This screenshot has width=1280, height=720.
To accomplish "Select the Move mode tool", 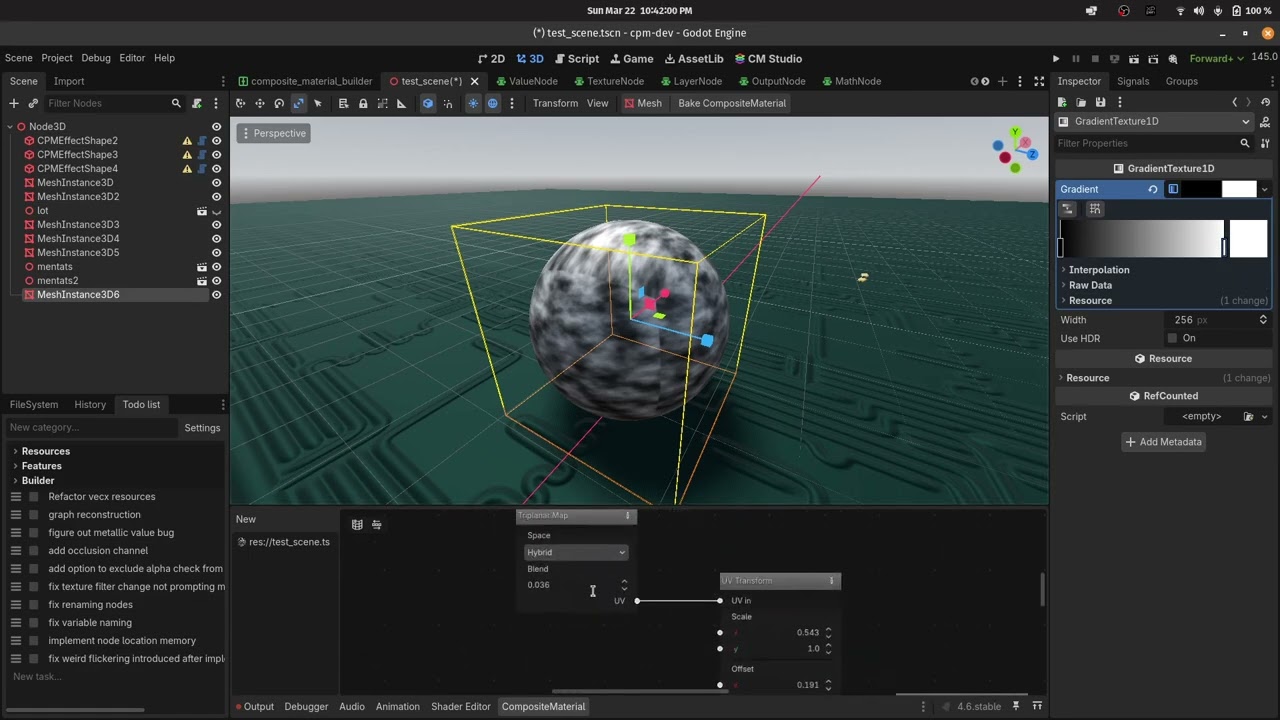I will coord(260,103).
